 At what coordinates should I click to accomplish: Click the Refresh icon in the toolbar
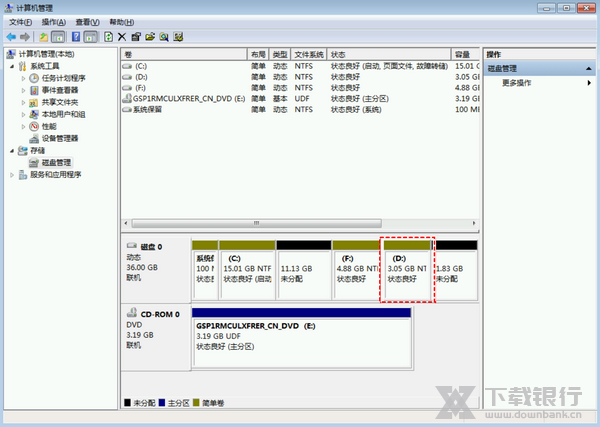point(108,37)
